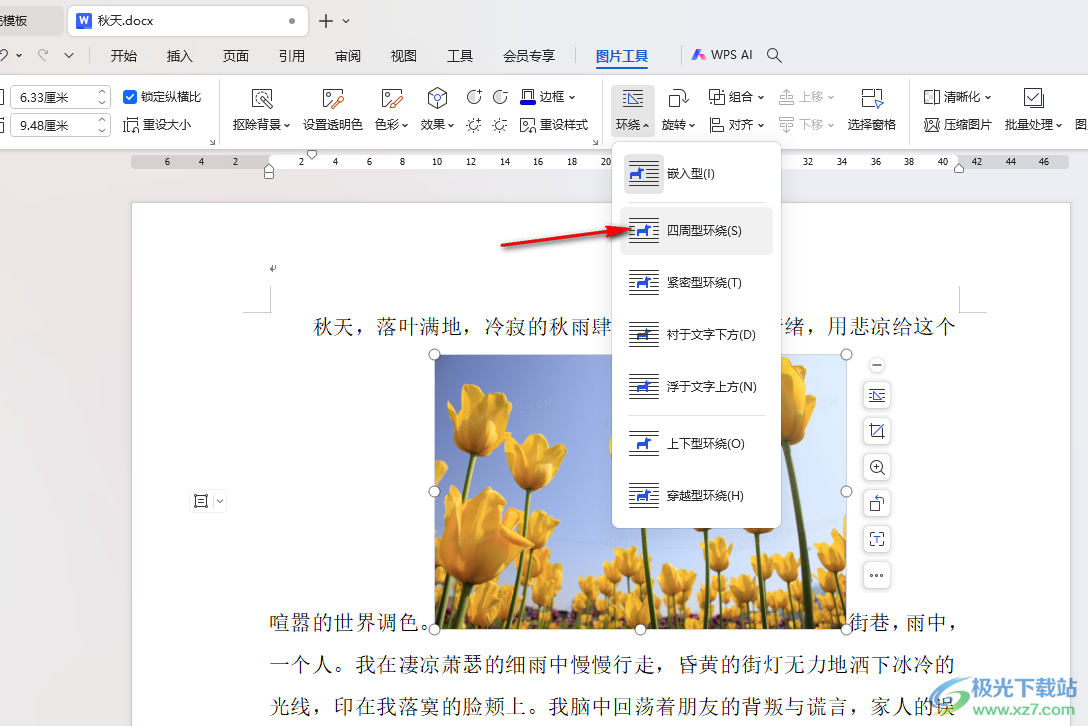Screen dimensions: 1088x726
Task: Switch to the Tools (工具) tab
Action: coord(459,56)
